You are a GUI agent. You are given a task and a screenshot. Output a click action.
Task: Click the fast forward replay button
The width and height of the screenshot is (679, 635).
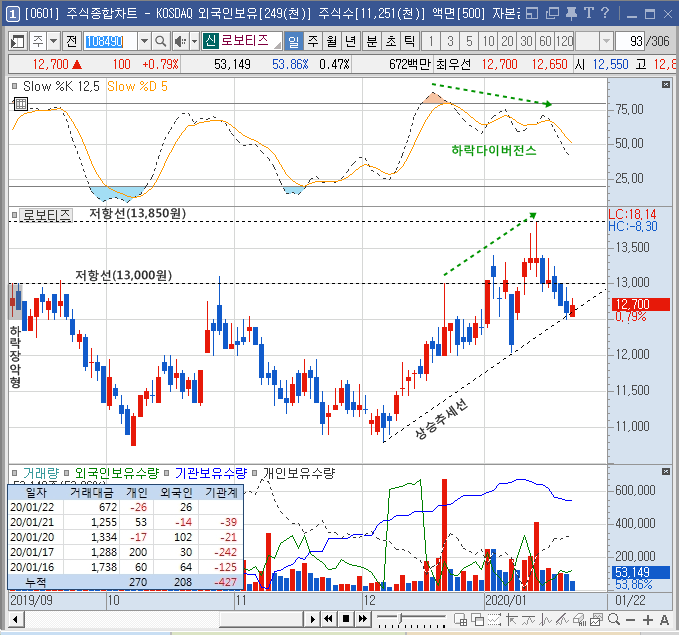click(363, 619)
